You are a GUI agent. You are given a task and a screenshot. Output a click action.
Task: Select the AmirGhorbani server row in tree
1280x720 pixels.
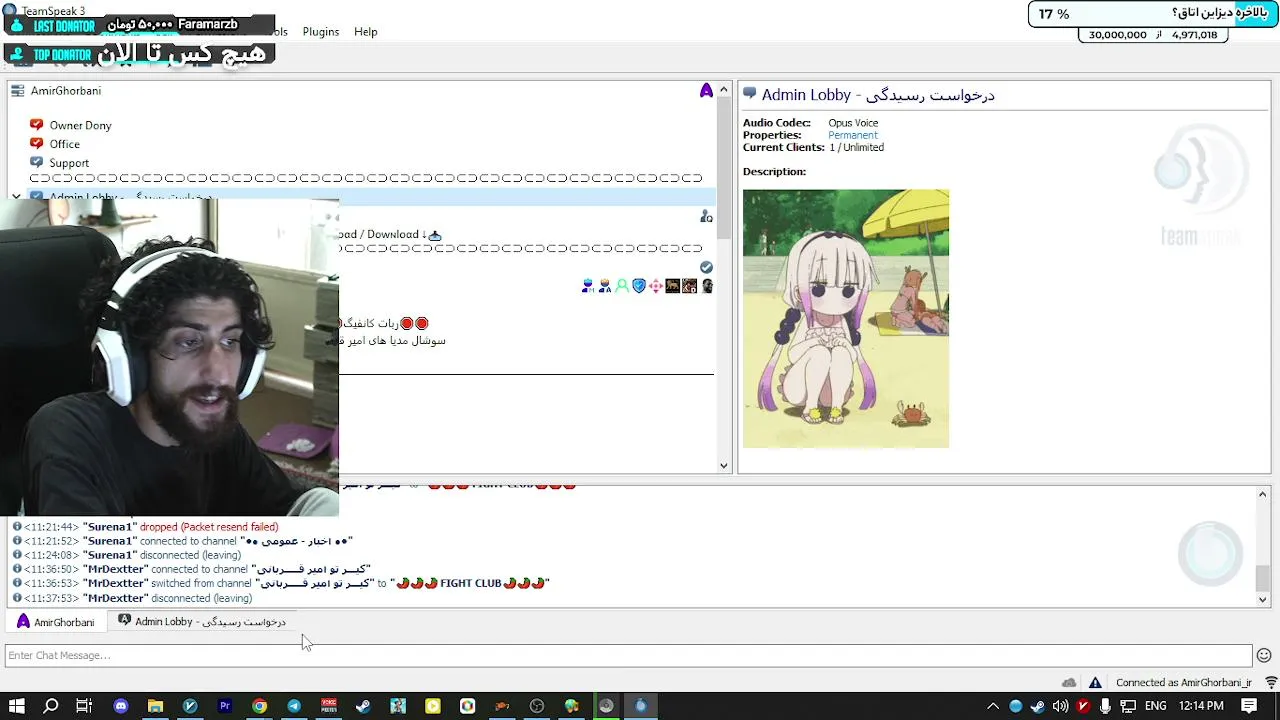(362, 90)
